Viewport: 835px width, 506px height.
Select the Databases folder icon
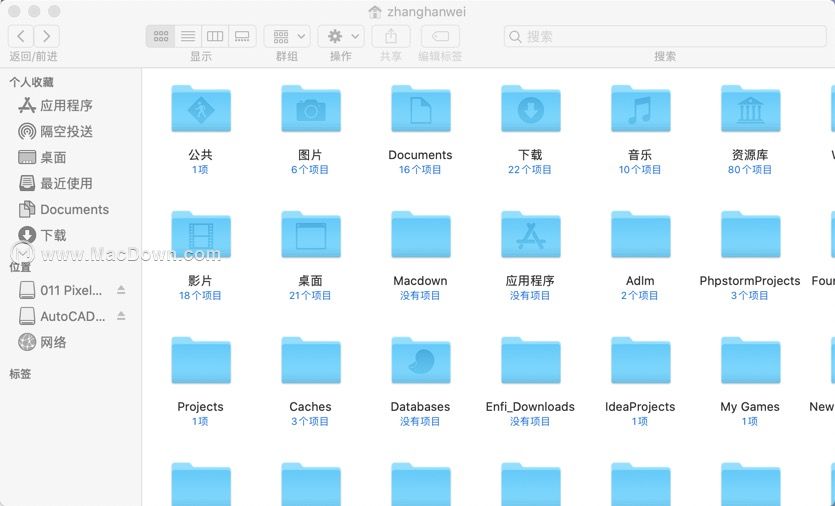point(421,361)
